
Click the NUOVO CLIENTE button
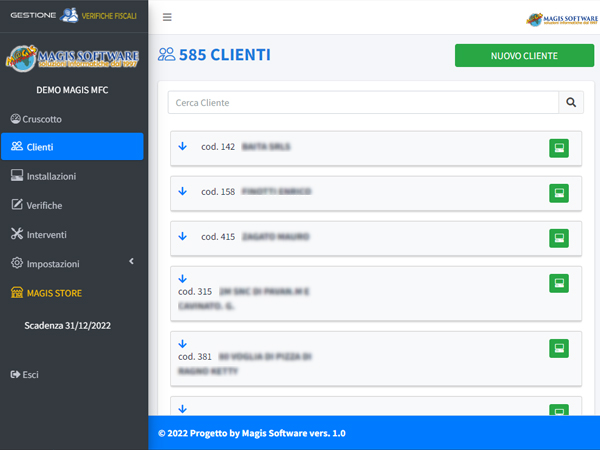coord(524,55)
